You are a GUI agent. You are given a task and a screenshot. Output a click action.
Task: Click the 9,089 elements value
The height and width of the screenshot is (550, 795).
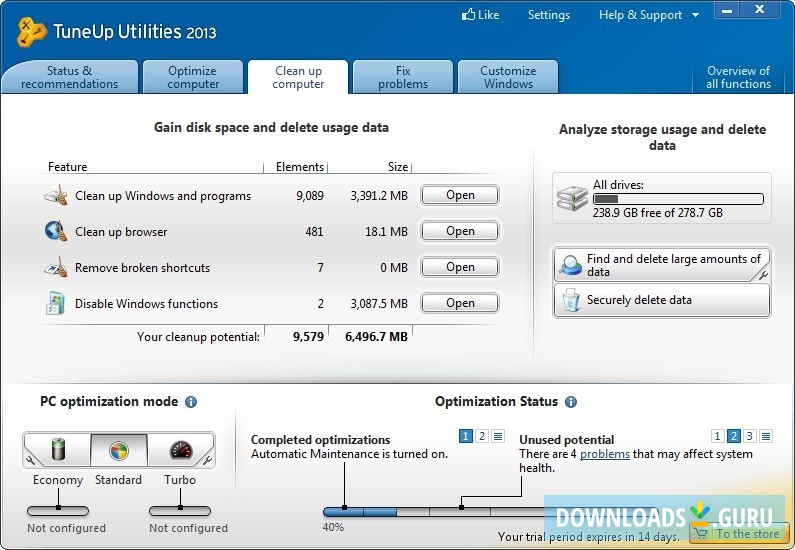310,196
